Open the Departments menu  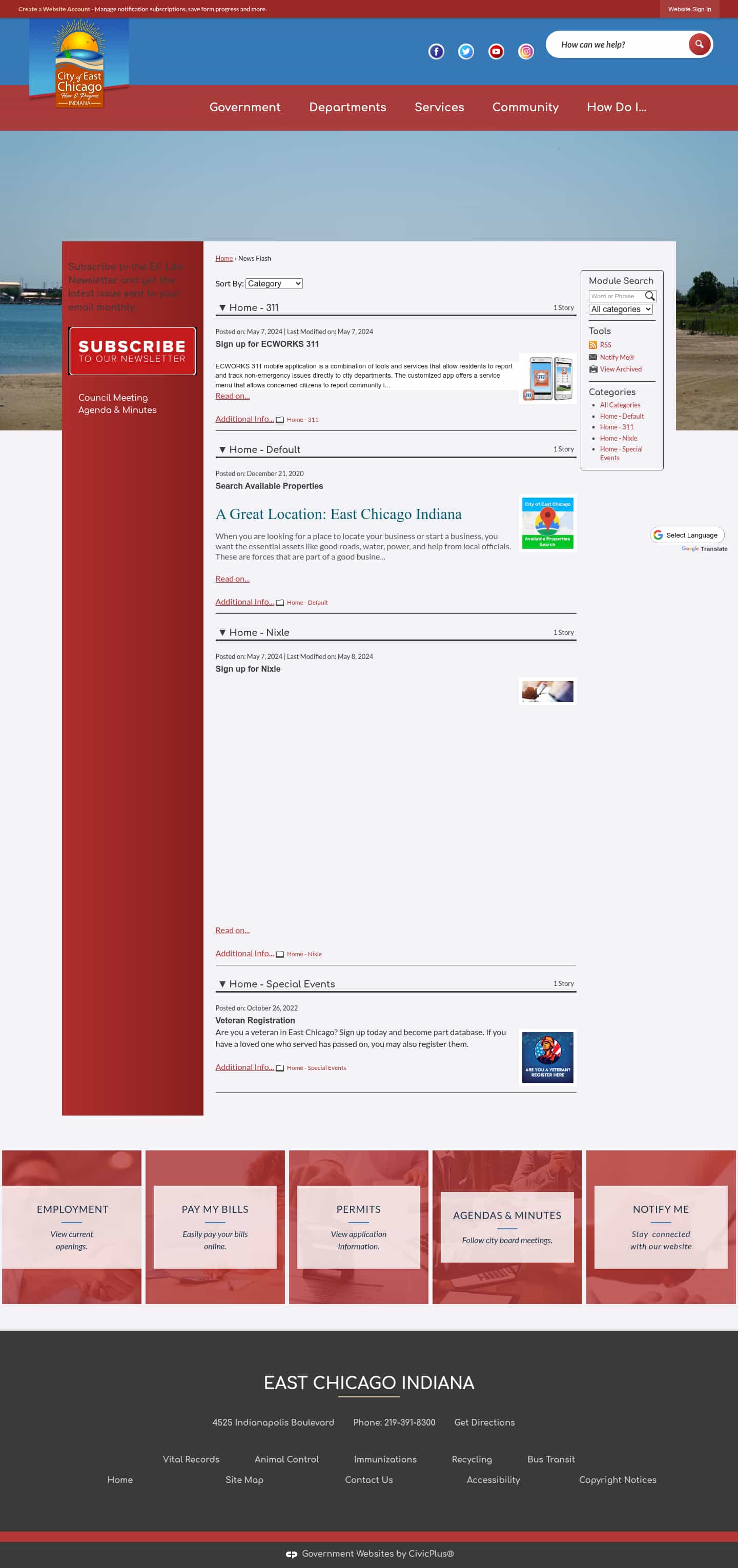347,107
